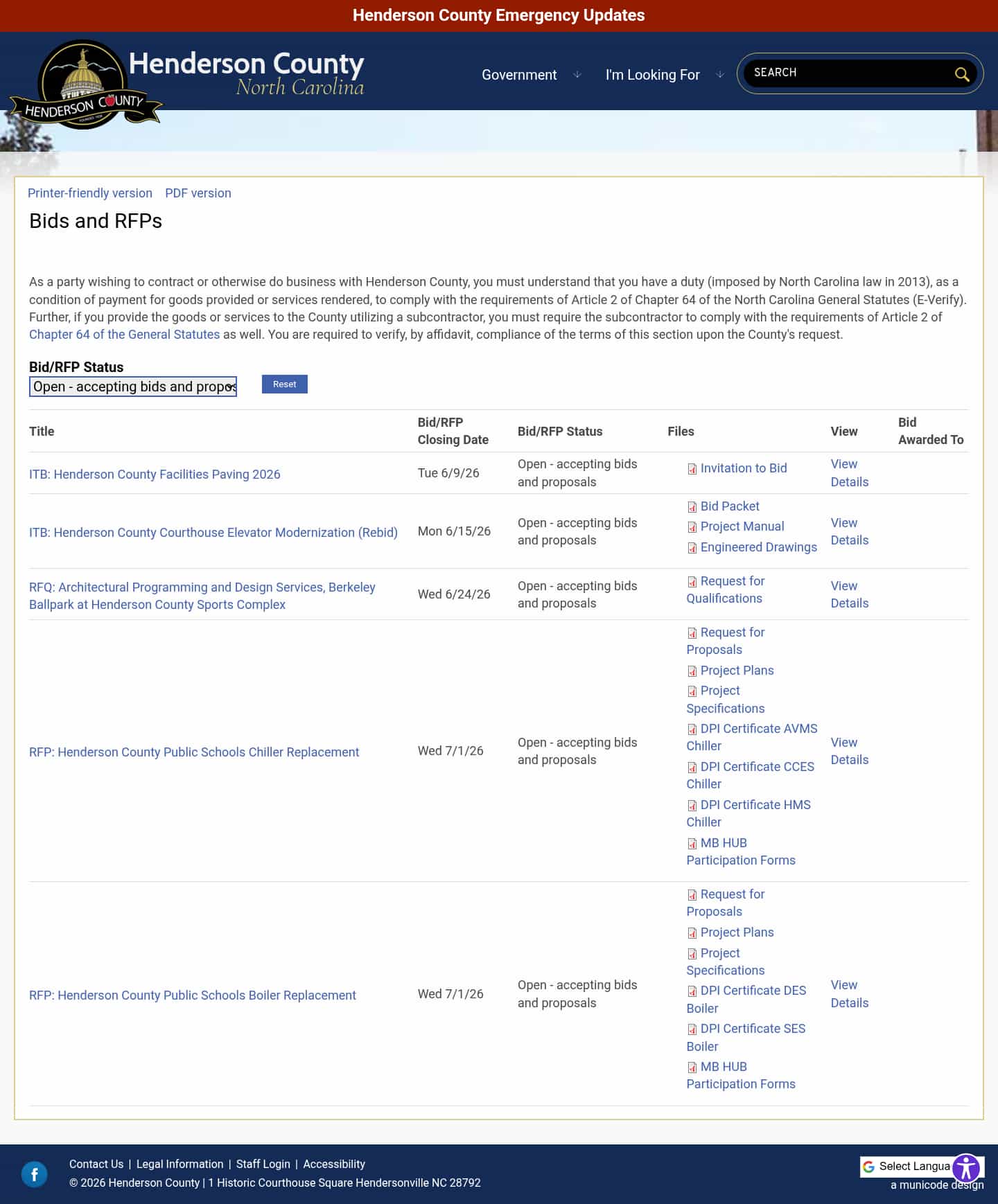Click the PDF icon beside DPI Certificate HMS Chiller
The width and height of the screenshot is (998, 1204).
(x=692, y=806)
